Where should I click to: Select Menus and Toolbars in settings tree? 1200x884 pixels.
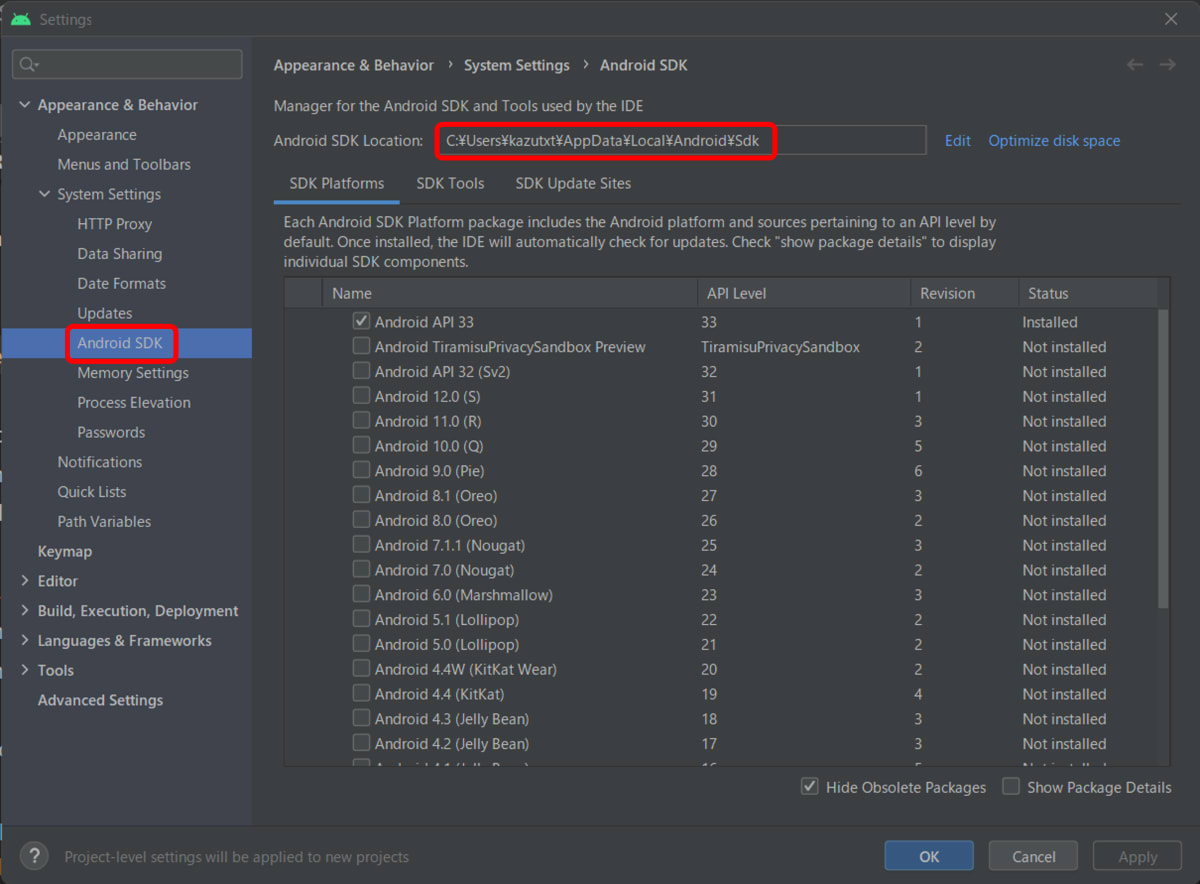click(x=124, y=164)
